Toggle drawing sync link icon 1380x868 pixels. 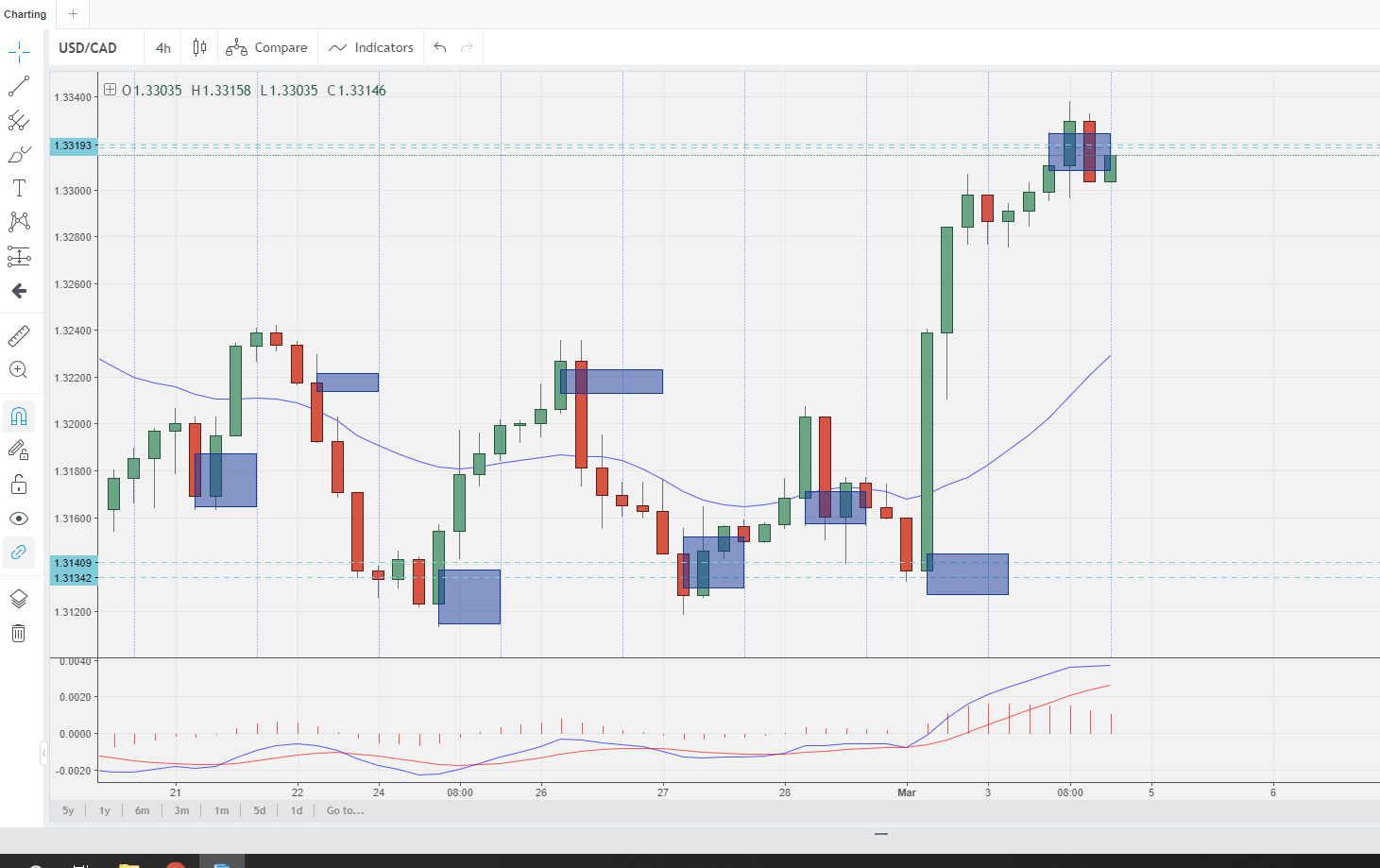coord(19,553)
